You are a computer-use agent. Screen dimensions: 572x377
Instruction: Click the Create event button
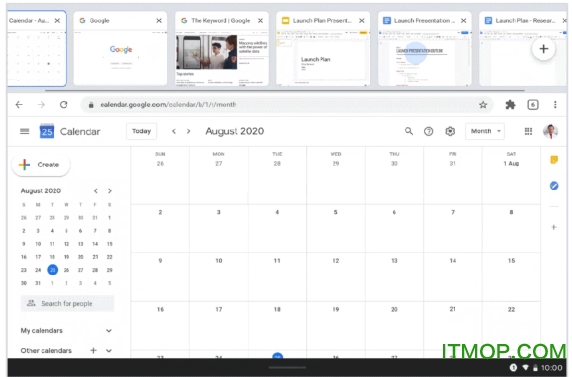pos(41,165)
